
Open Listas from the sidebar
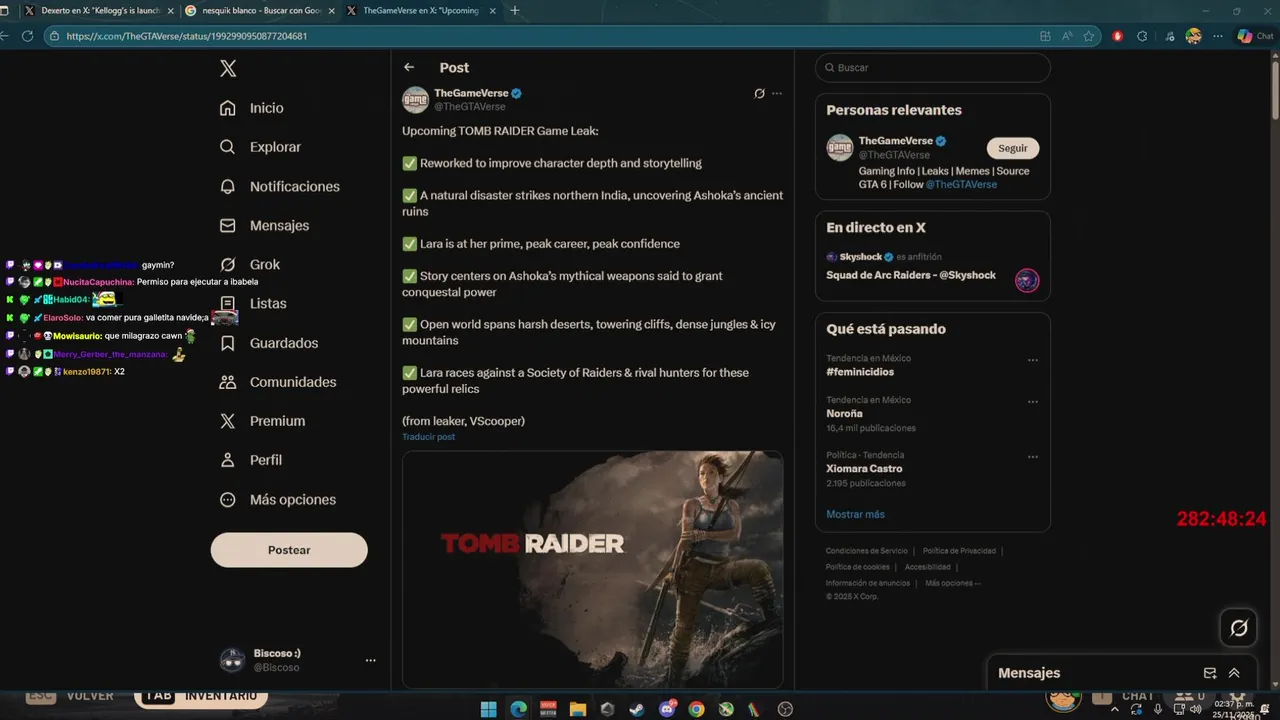click(x=252, y=304)
